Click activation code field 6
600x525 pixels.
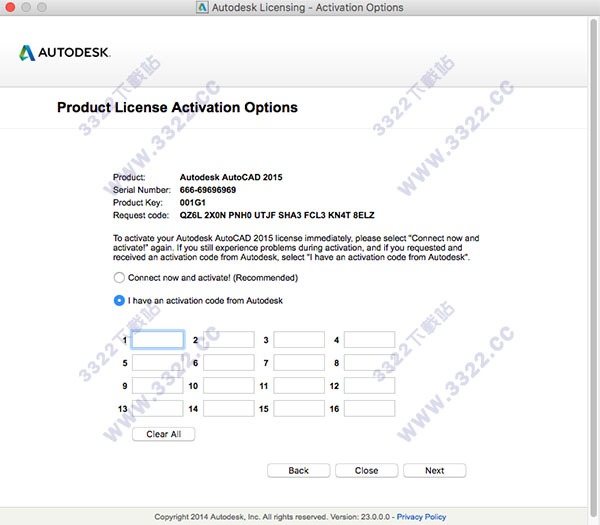[x=228, y=363]
